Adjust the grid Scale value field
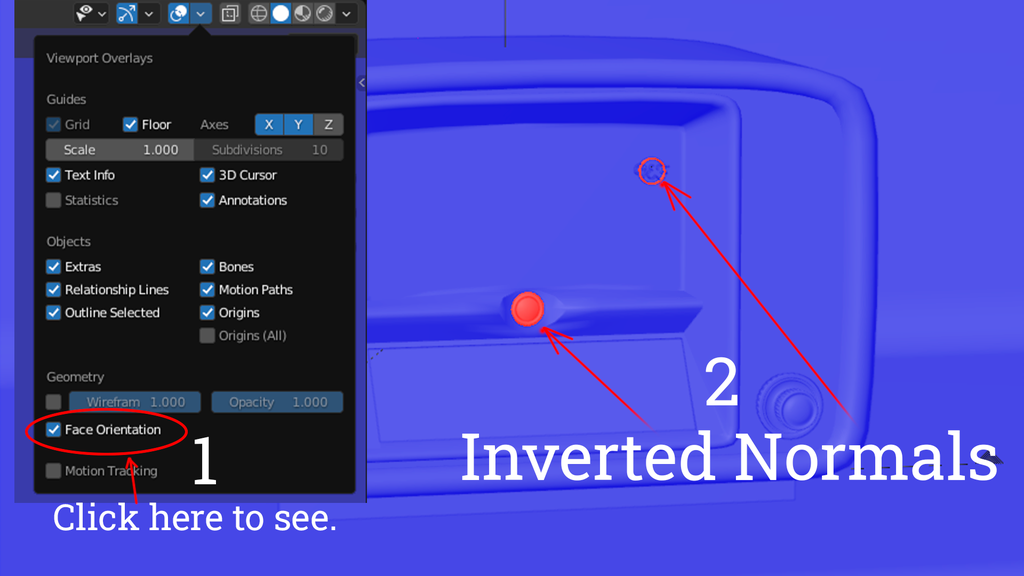The width and height of the screenshot is (1024, 576). coord(119,149)
